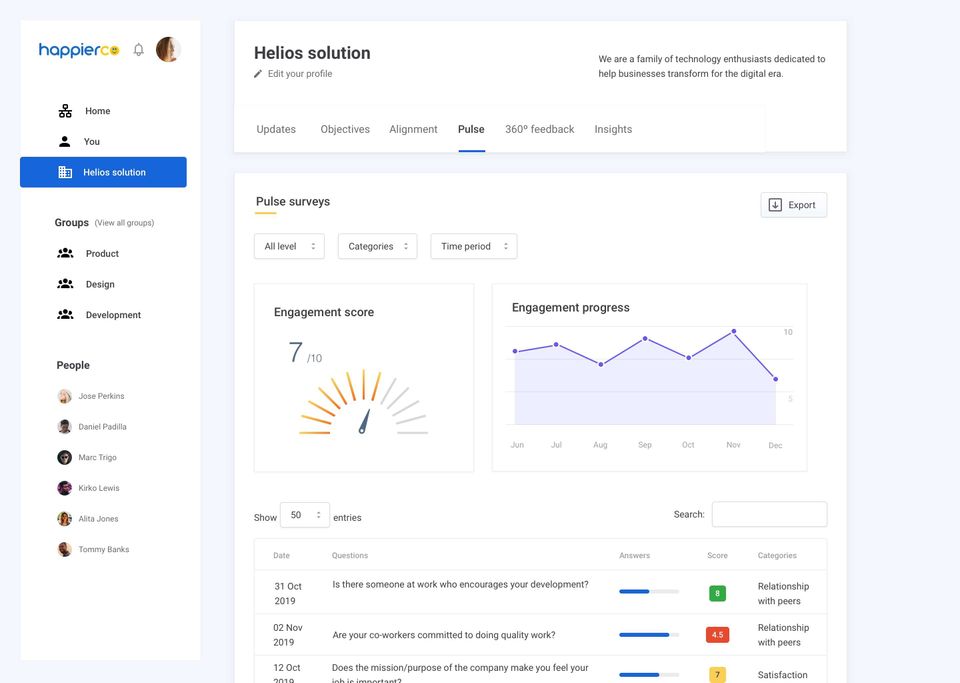
Task: Switch to the Alignment tab
Action: [413, 129]
